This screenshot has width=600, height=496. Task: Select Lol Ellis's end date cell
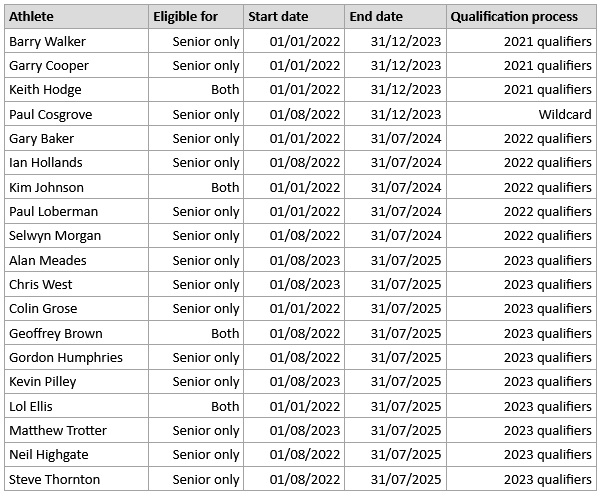click(x=395, y=406)
